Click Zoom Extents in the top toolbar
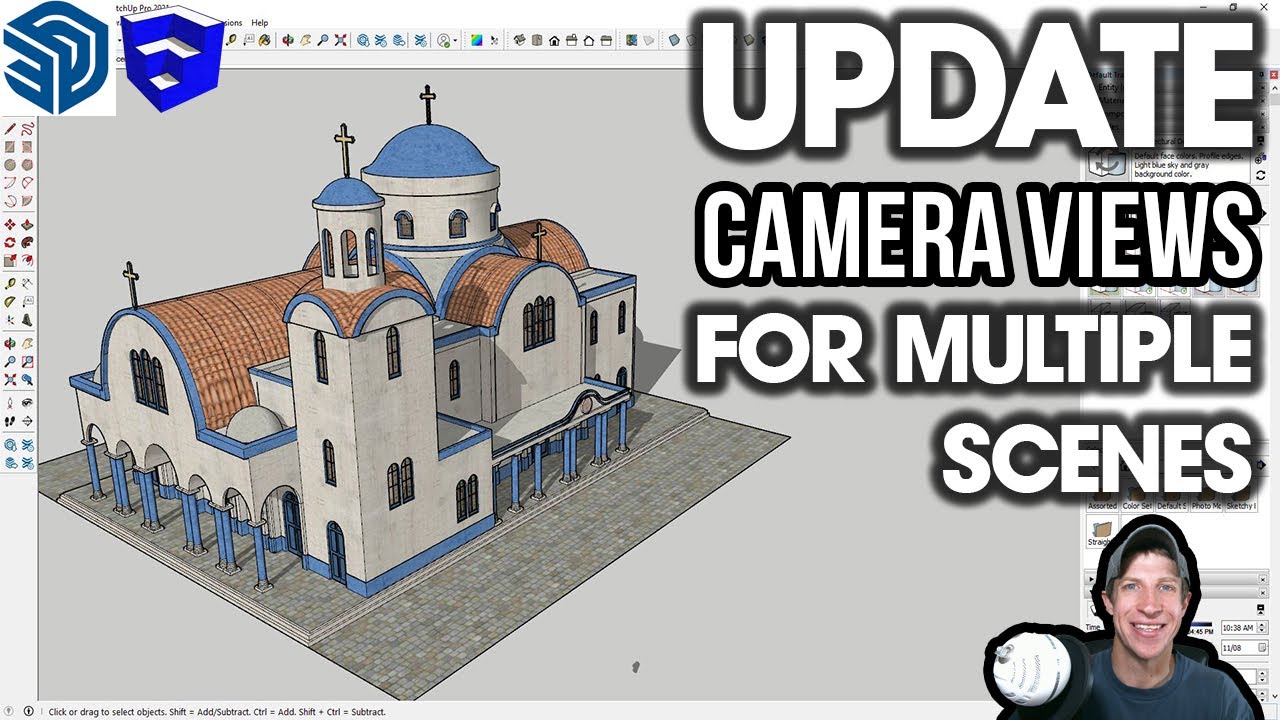This screenshot has height=720, width=1280. pos(341,41)
